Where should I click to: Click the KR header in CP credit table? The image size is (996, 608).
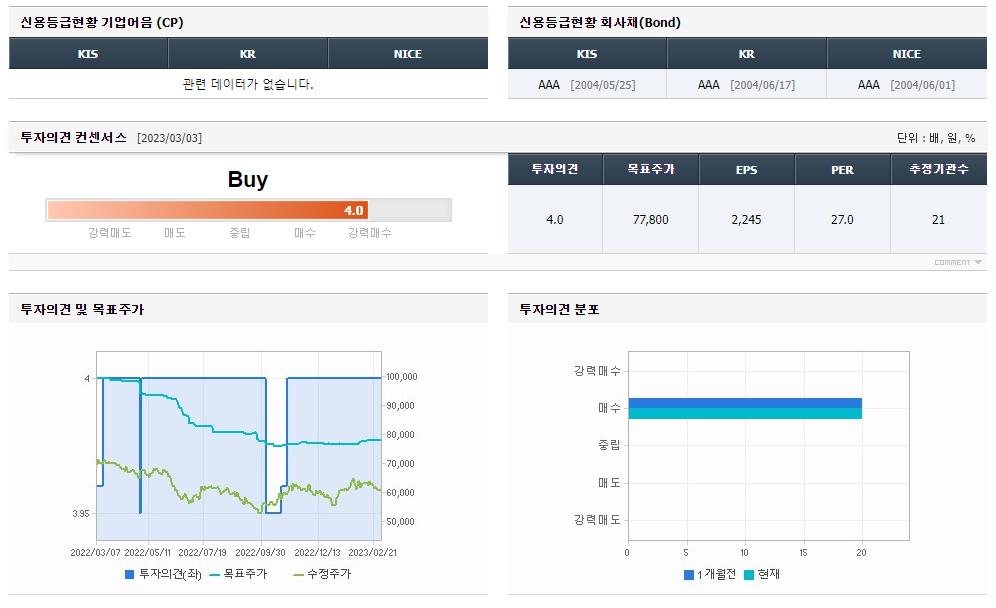(248, 53)
